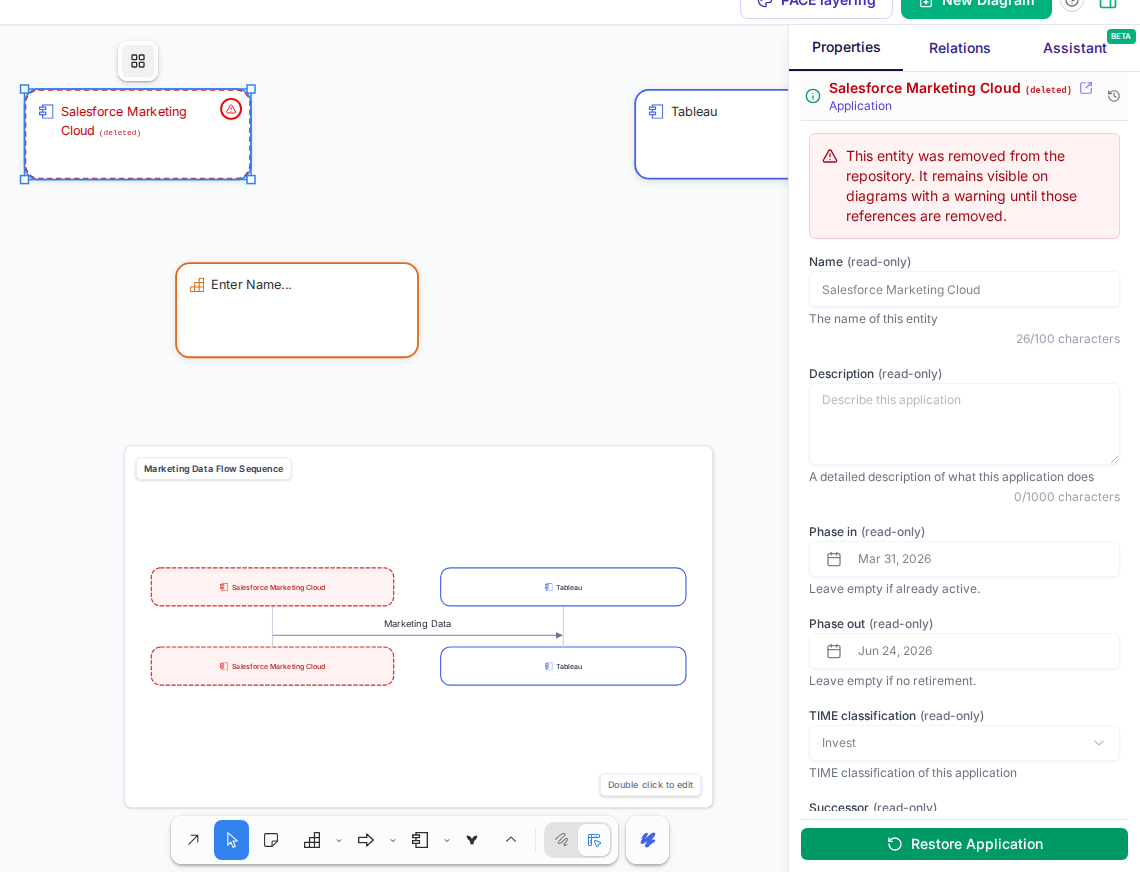1140x872 pixels.
Task: Select the Enter Name capability card
Action: [x=297, y=311]
